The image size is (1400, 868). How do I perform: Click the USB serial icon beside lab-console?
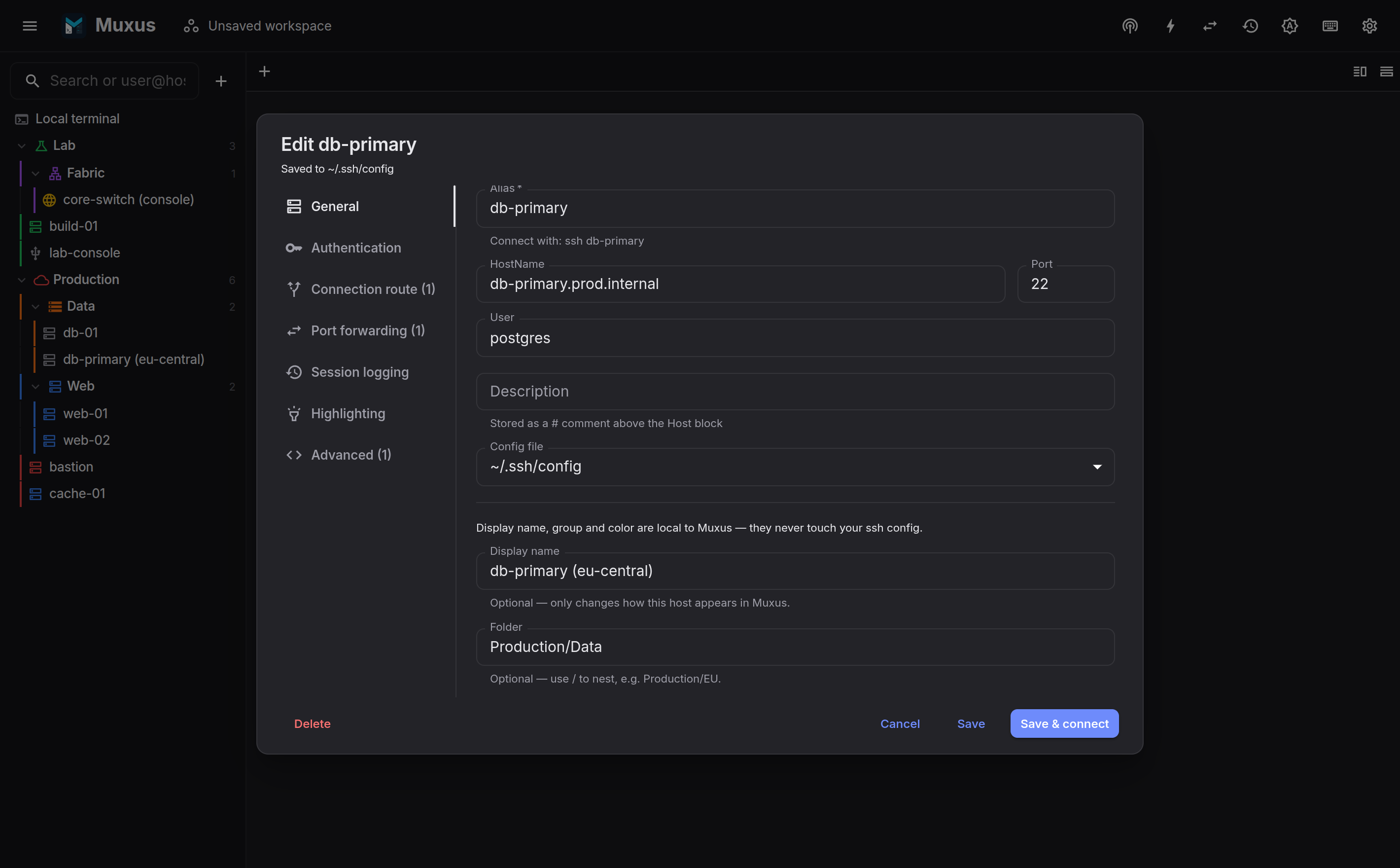(x=35, y=253)
